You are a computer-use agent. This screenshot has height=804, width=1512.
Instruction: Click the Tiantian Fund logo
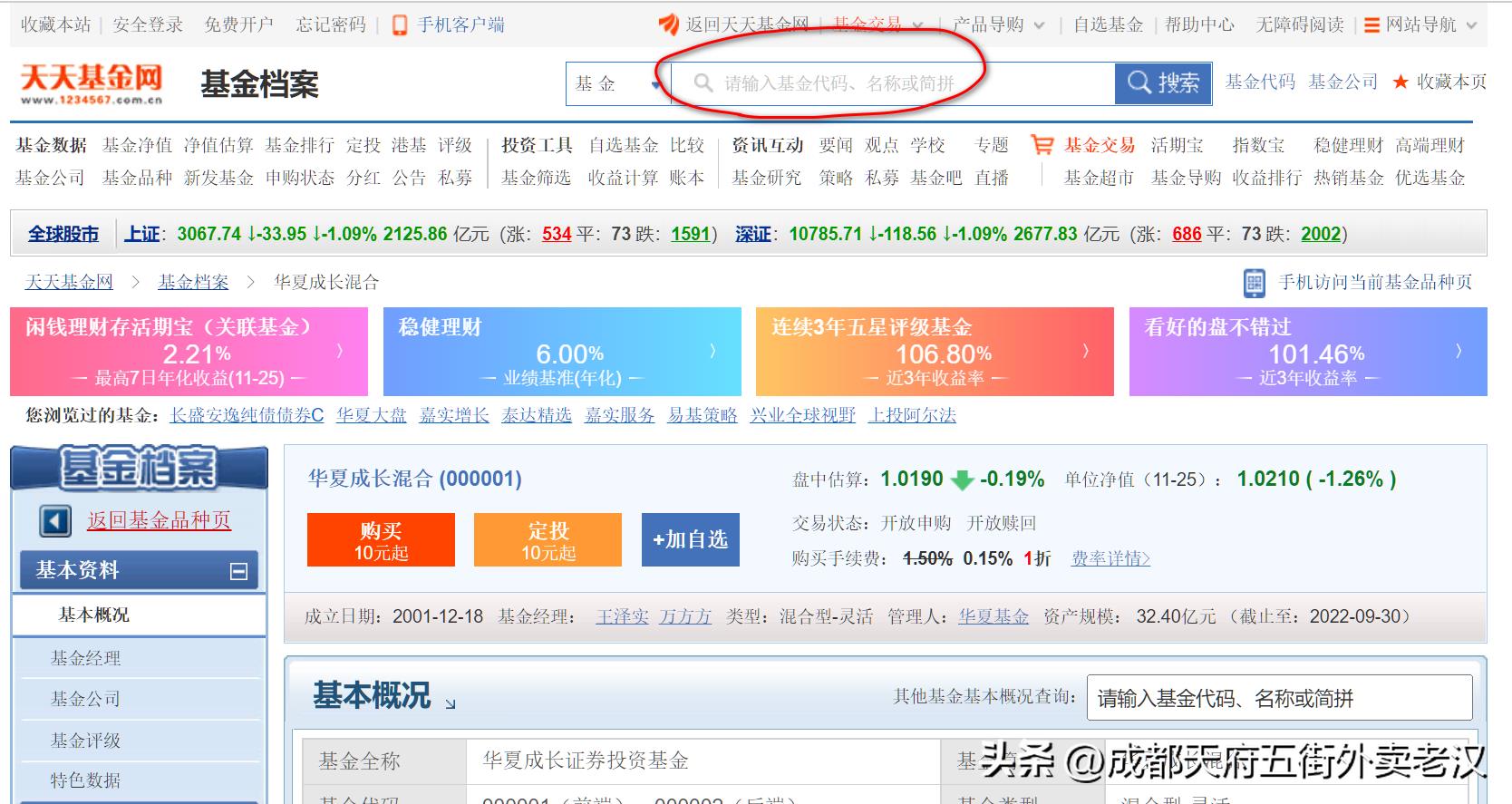pos(91,84)
